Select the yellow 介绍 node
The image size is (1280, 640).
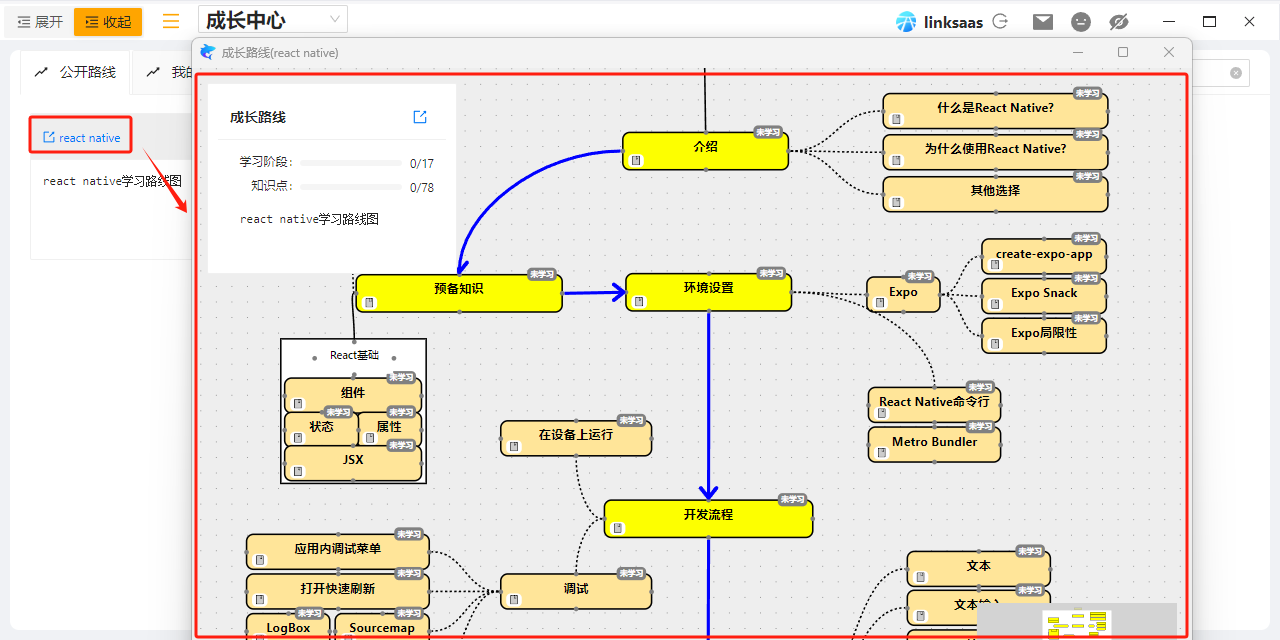pyautogui.click(x=705, y=151)
